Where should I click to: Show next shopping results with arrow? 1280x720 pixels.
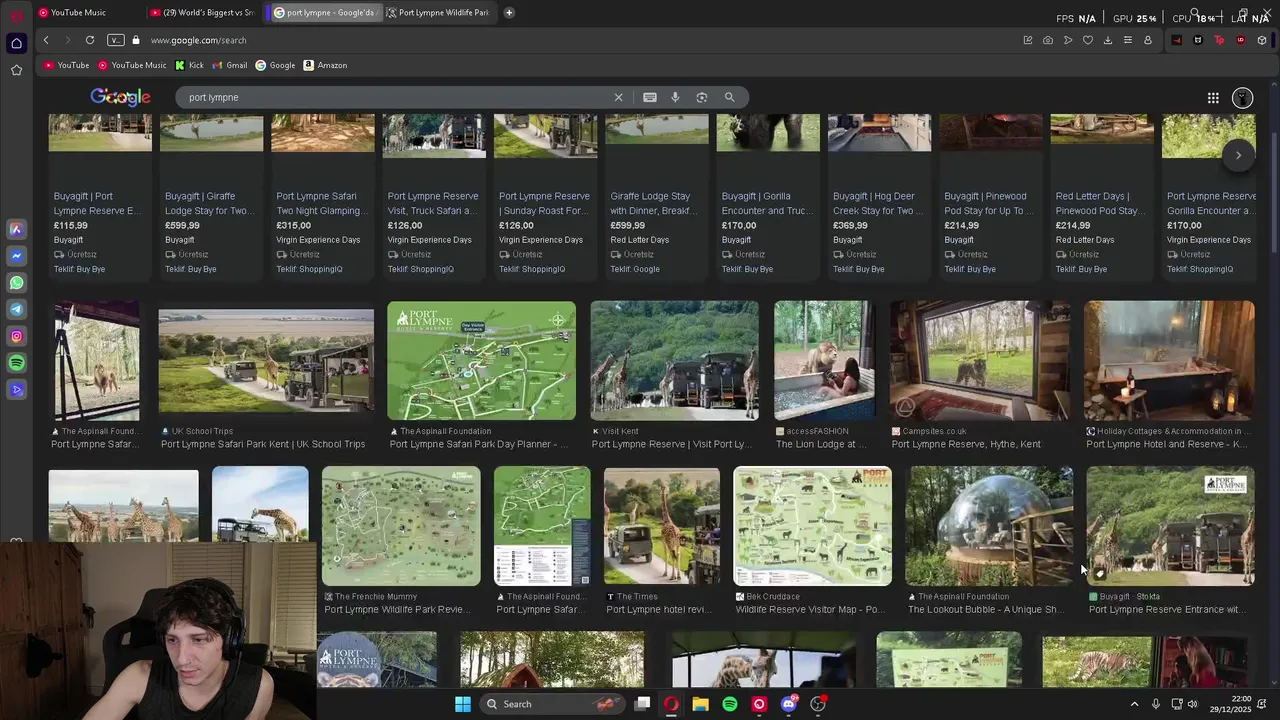click(1238, 155)
